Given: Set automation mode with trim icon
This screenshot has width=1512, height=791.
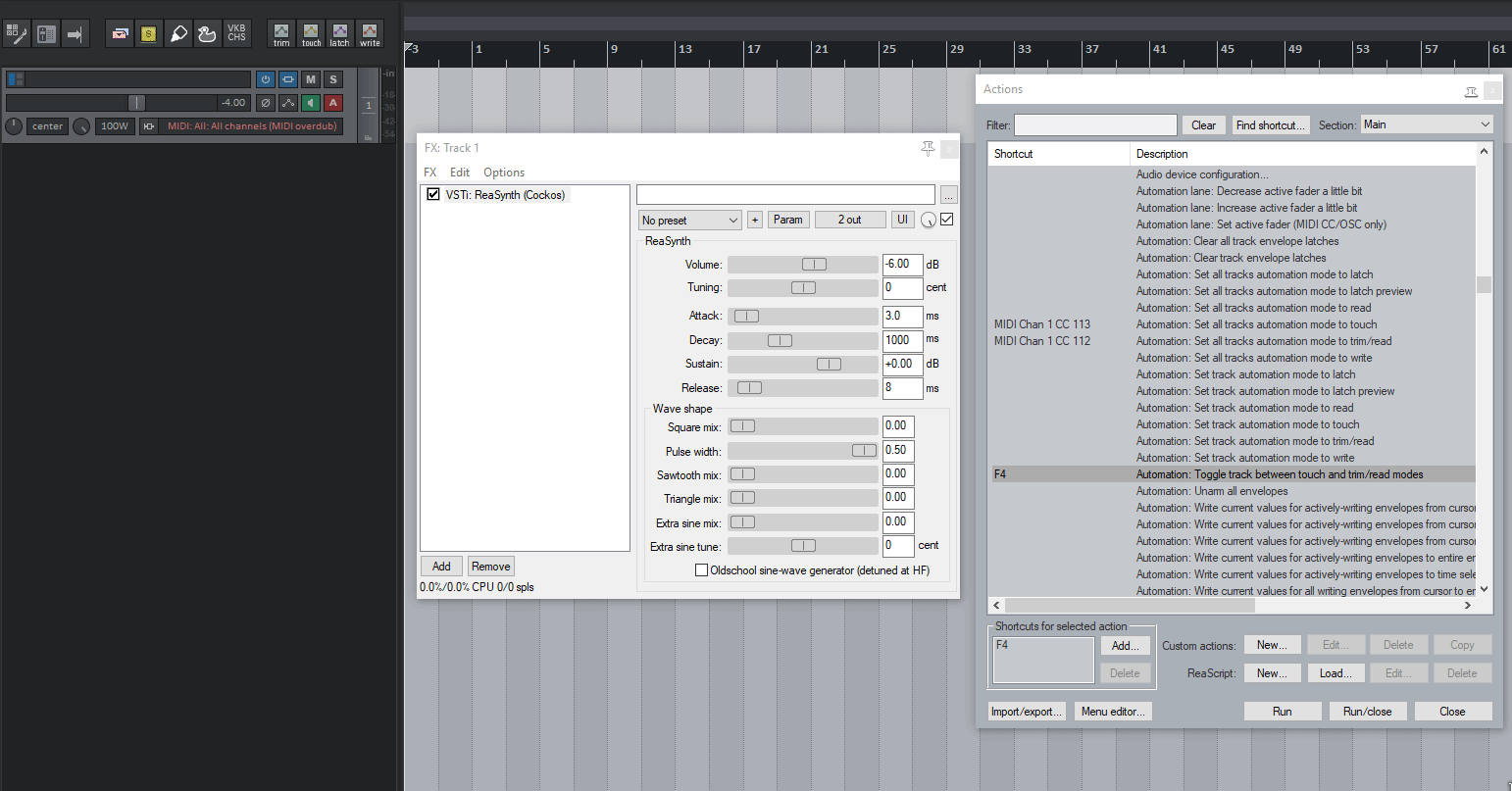Looking at the screenshot, I should click(x=281, y=34).
